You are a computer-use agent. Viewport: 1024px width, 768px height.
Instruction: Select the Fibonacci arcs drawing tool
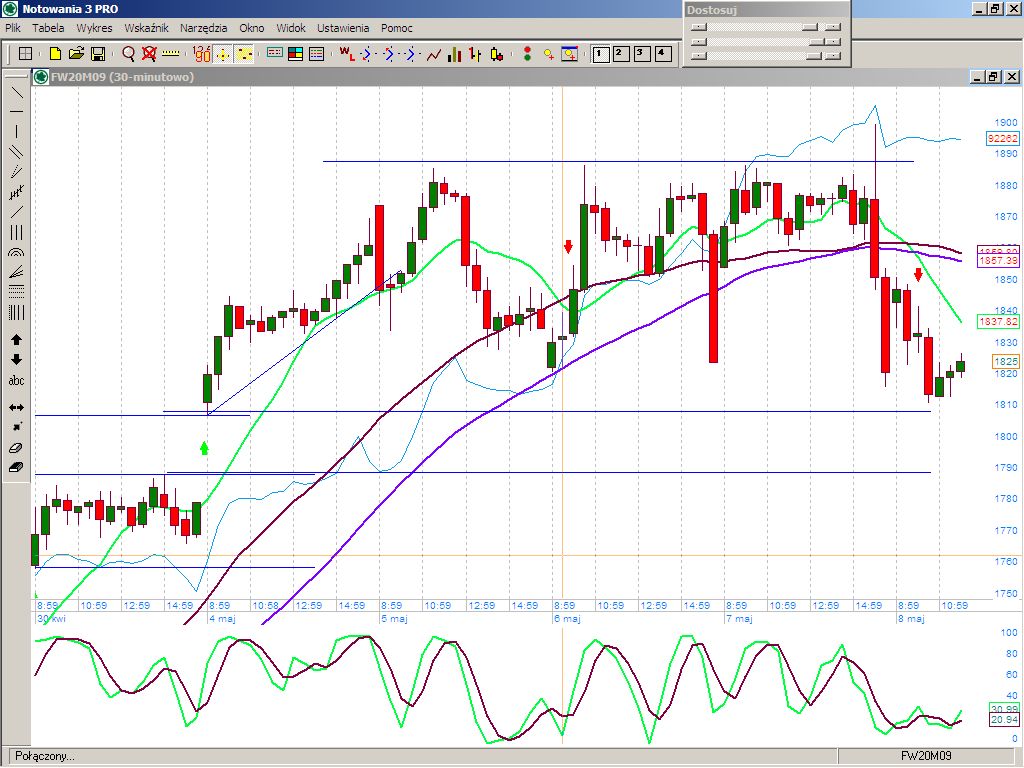click(16, 253)
